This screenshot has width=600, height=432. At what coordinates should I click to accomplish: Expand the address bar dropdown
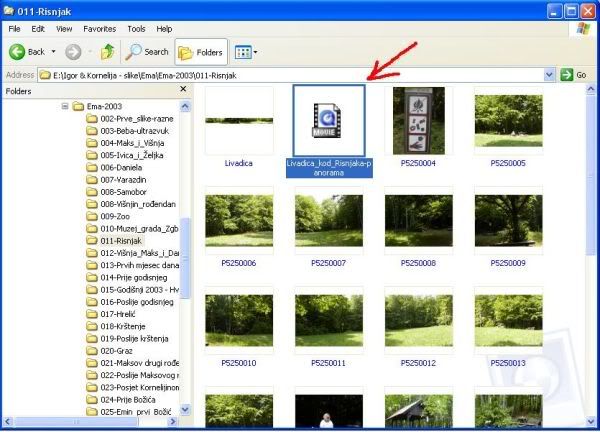[x=549, y=75]
